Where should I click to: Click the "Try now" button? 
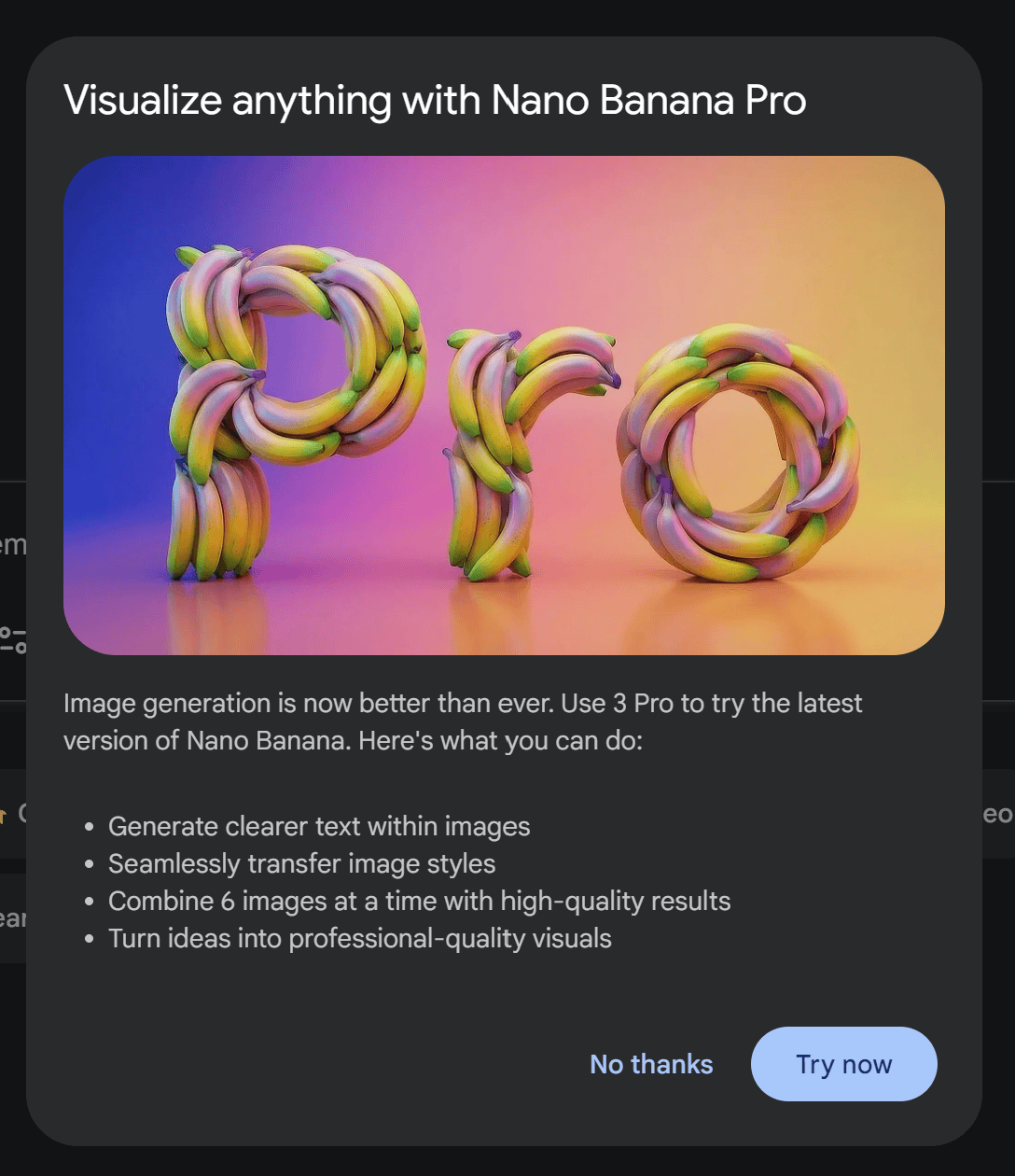pos(843,1064)
